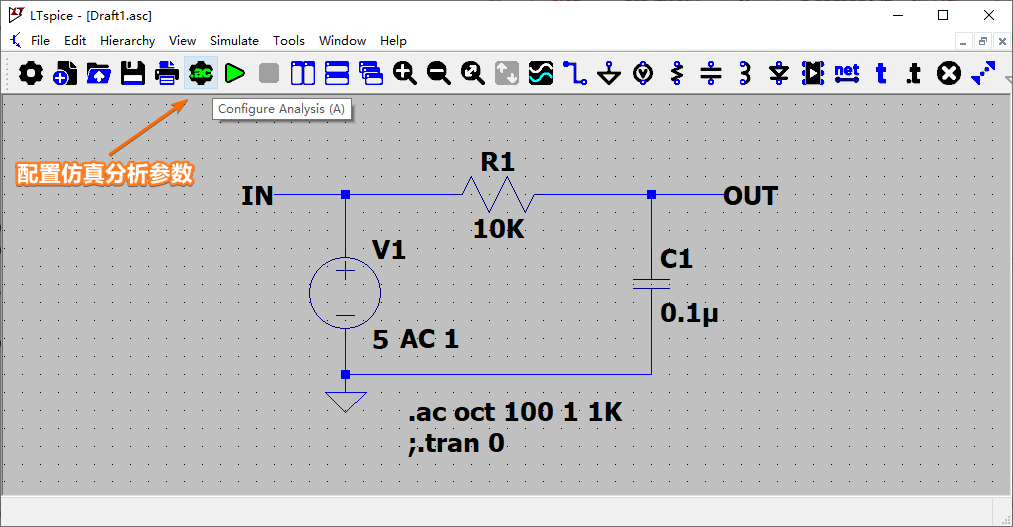Save the schematic with the floppy icon
Viewport: 1013px width, 527px height.
[133, 74]
